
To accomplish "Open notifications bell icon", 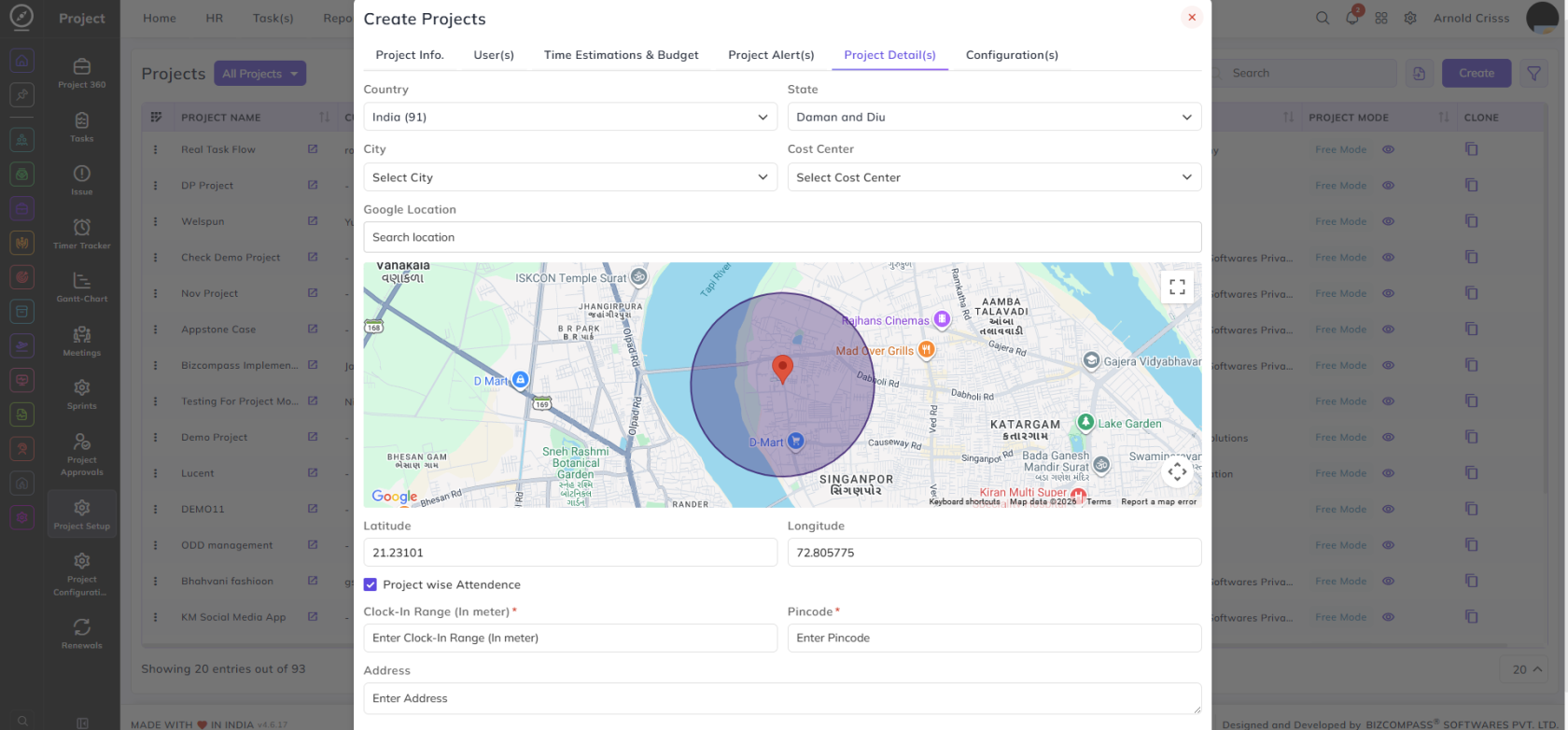I will coord(1352,18).
